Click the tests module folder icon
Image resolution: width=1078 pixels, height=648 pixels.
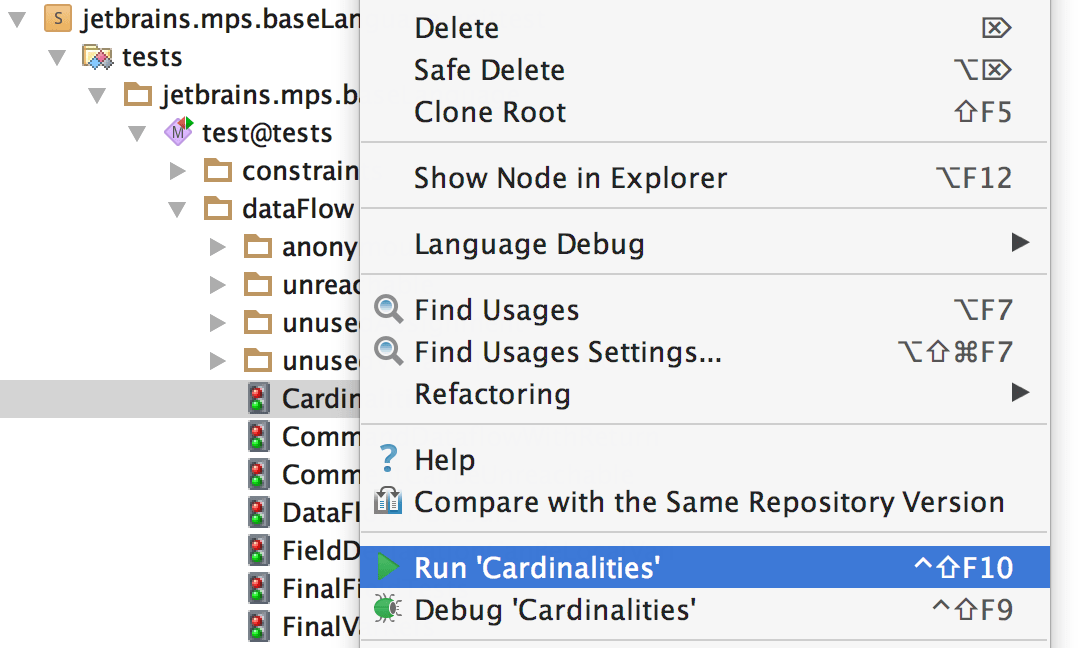(98, 57)
